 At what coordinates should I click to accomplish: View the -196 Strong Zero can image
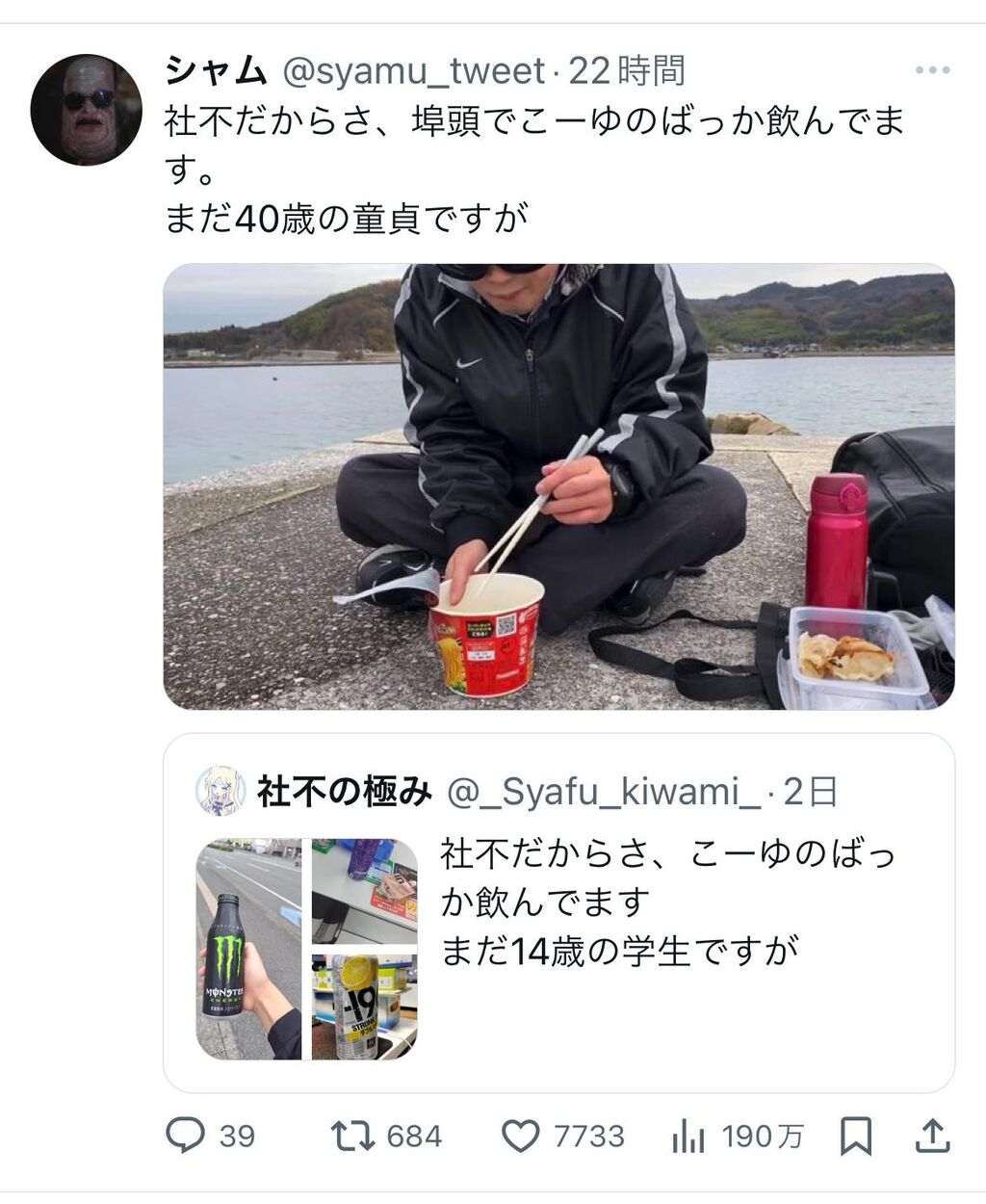click(364, 1006)
